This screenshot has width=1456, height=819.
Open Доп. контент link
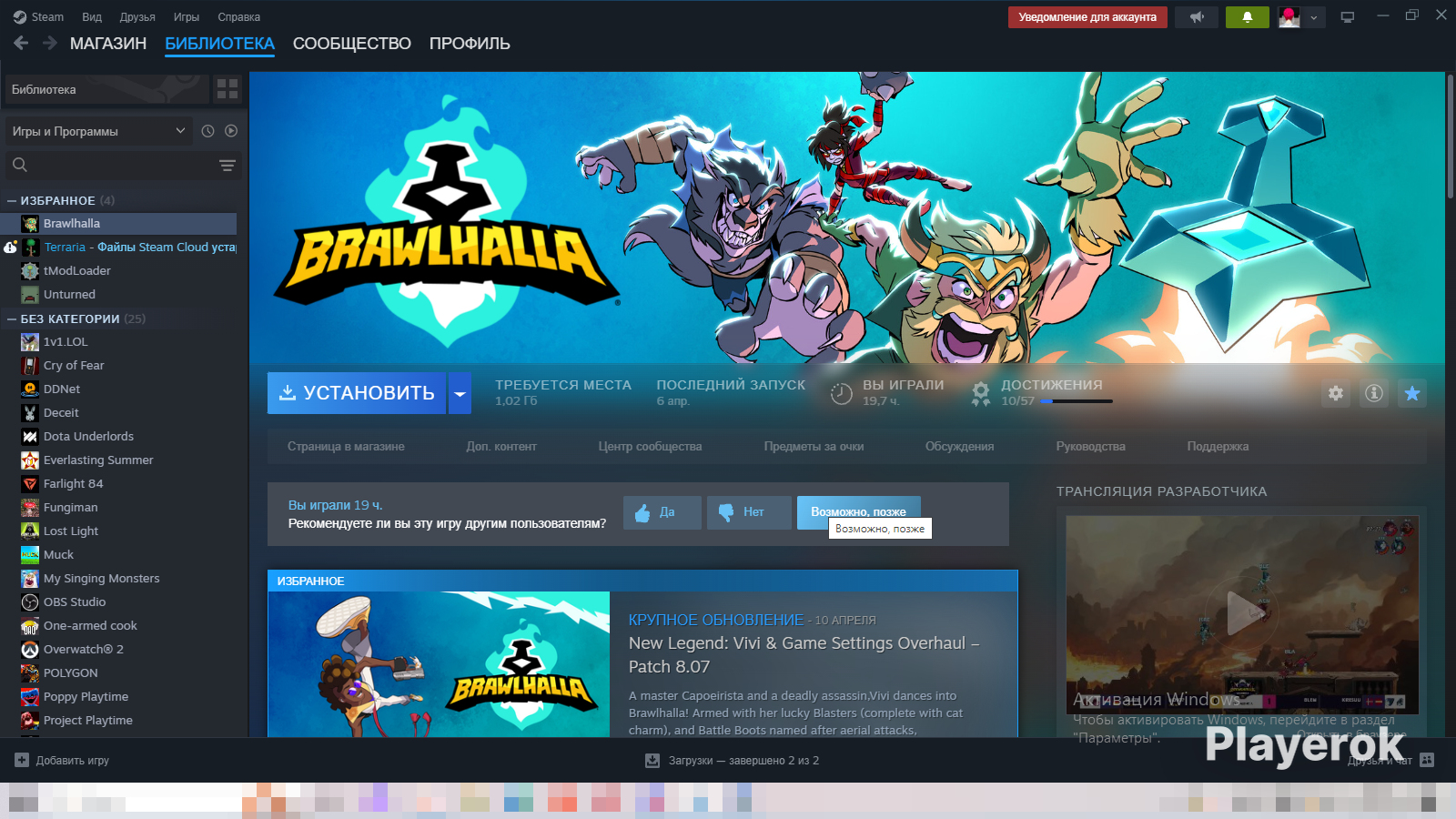[501, 446]
